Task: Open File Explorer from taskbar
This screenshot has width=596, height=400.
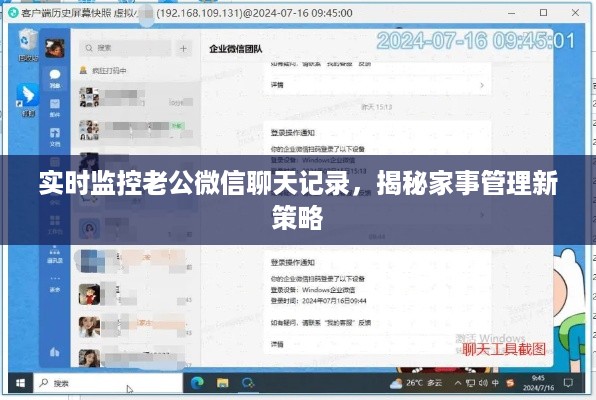Action: coord(222,383)
